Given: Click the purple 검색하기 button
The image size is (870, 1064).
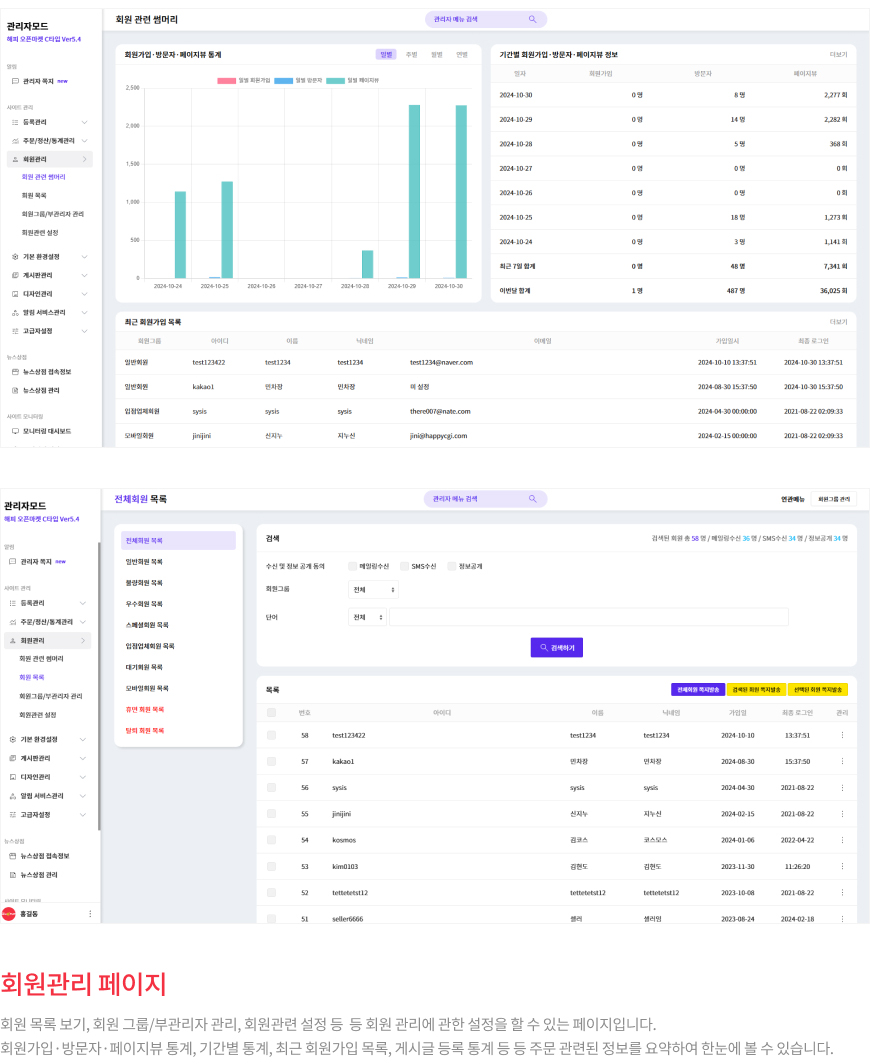Looking at the screenshot, I should click(556, 647).
